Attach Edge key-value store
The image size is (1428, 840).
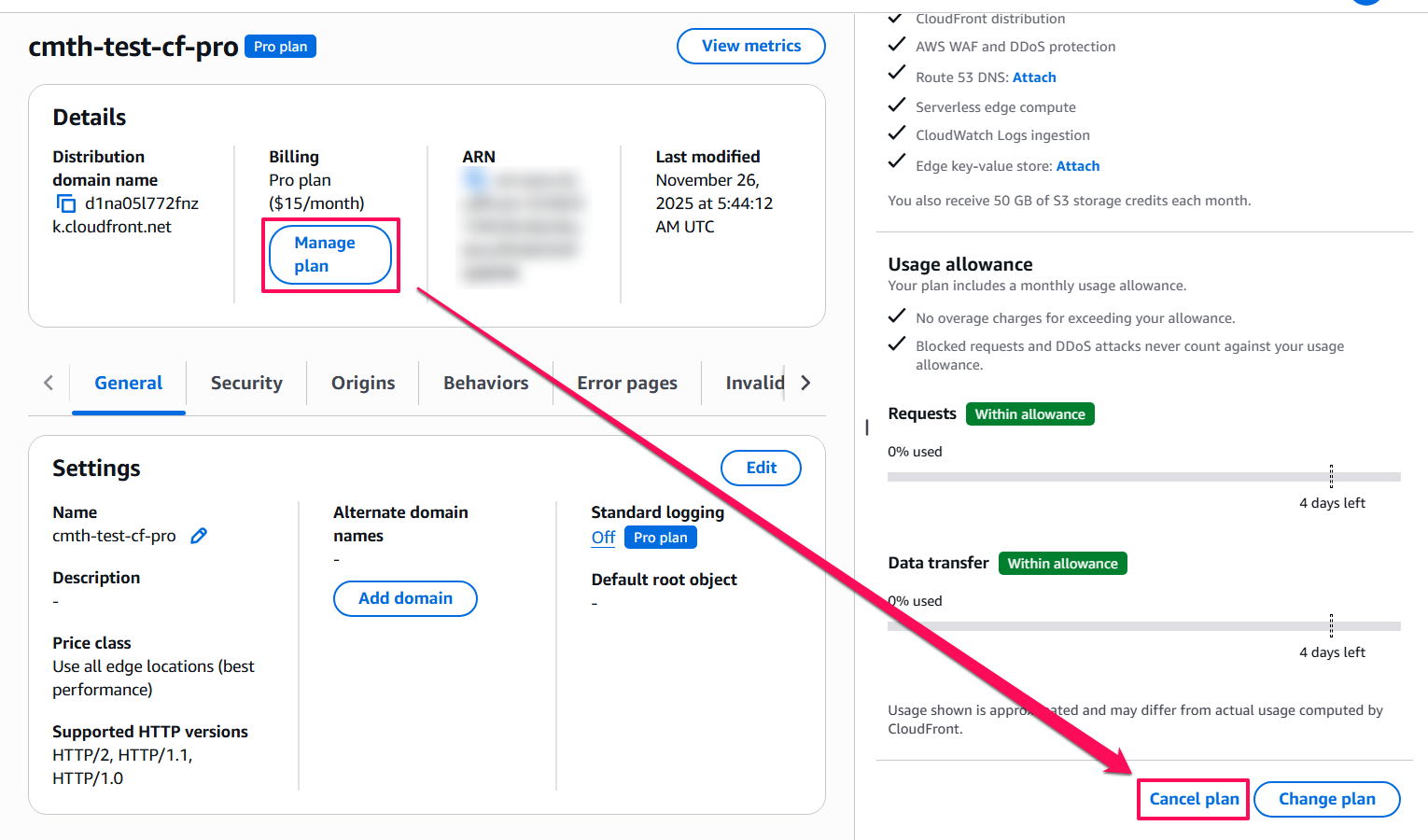pyautogui.click(x=1077, y=166)
